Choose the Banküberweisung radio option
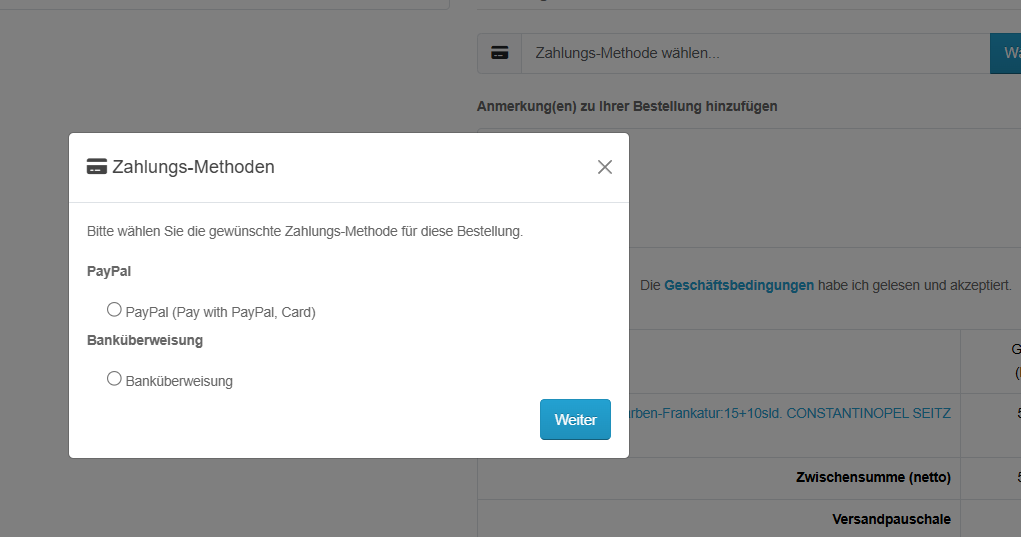1021x537 pixels. pyautogui.click(x=114, y=379)
